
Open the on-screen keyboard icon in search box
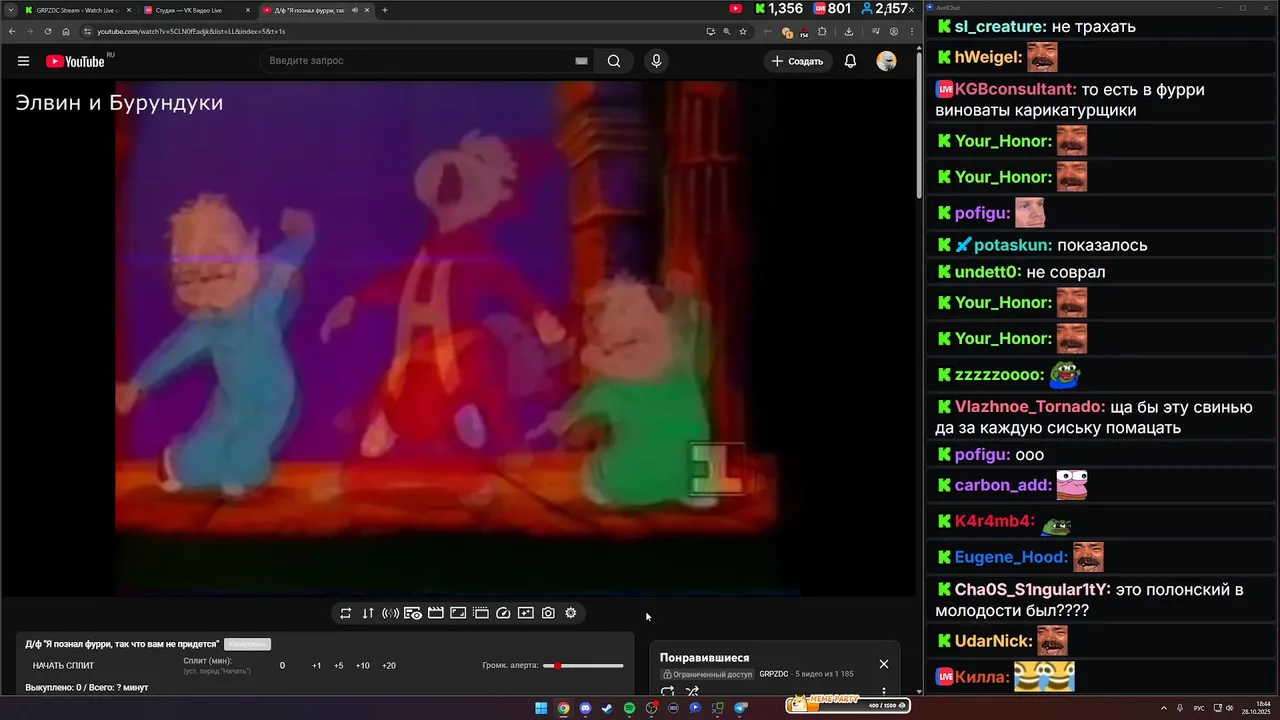click(581, 61)
